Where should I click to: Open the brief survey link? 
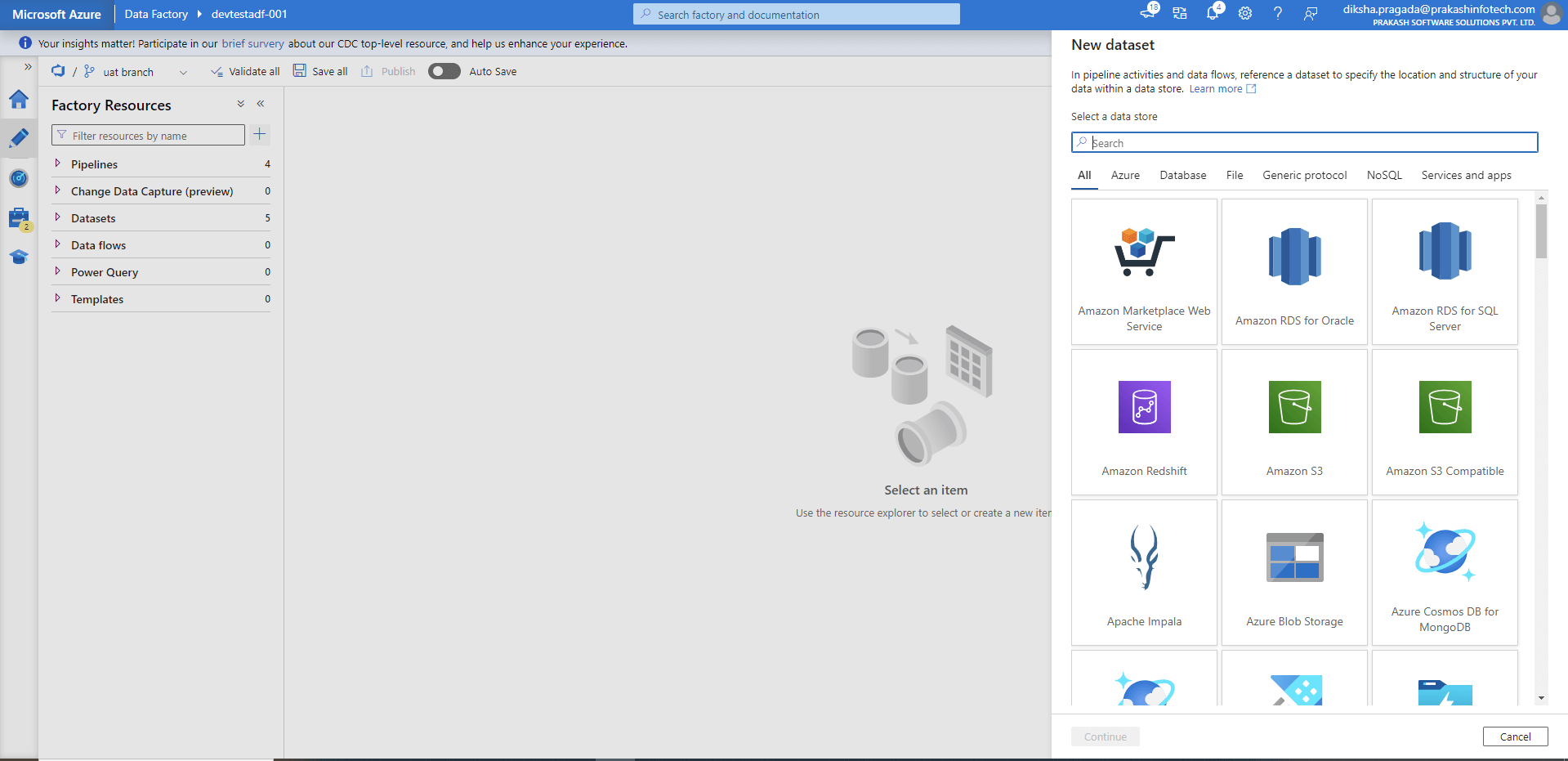tap(252, 44)
